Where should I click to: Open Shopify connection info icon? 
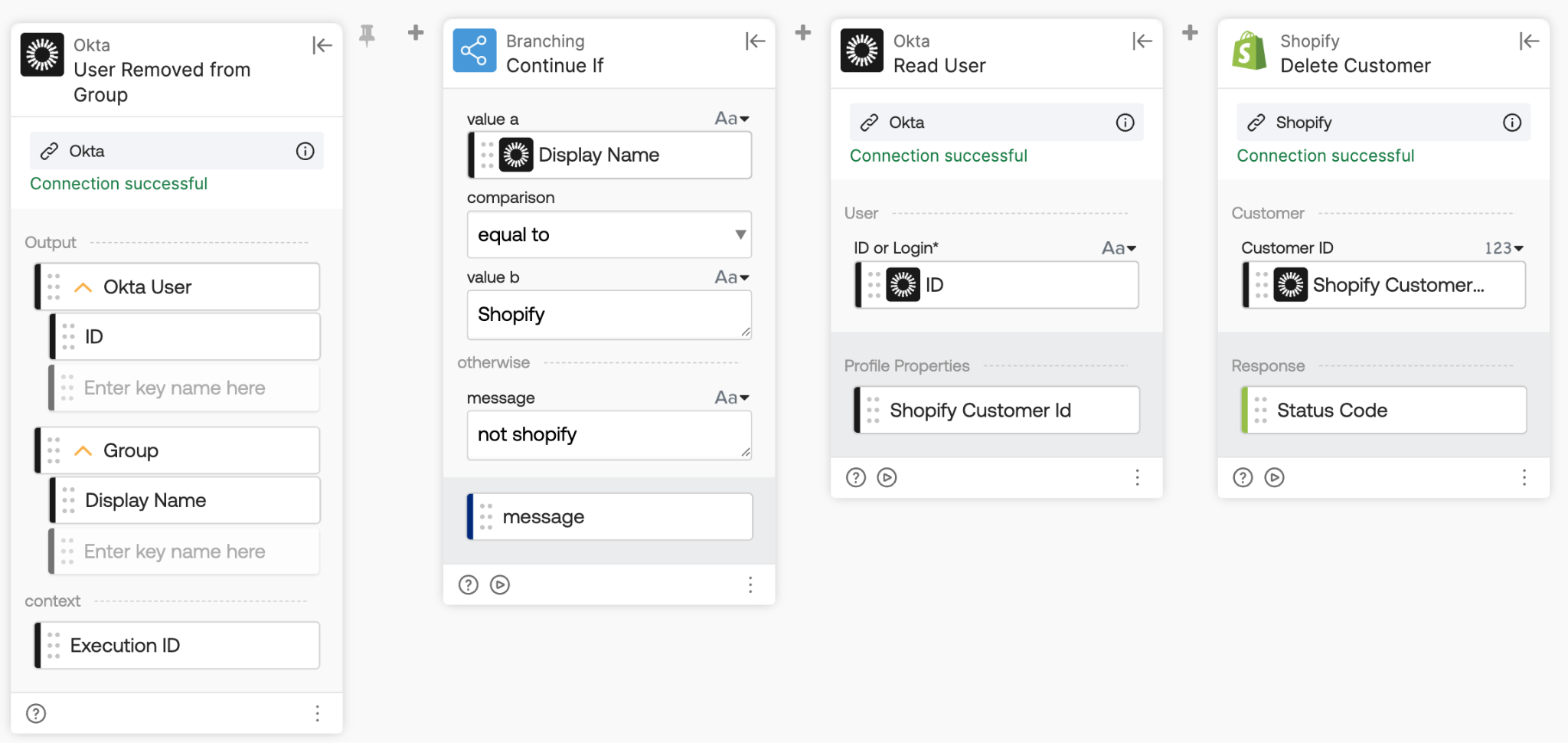click(x=1512, y=123)
